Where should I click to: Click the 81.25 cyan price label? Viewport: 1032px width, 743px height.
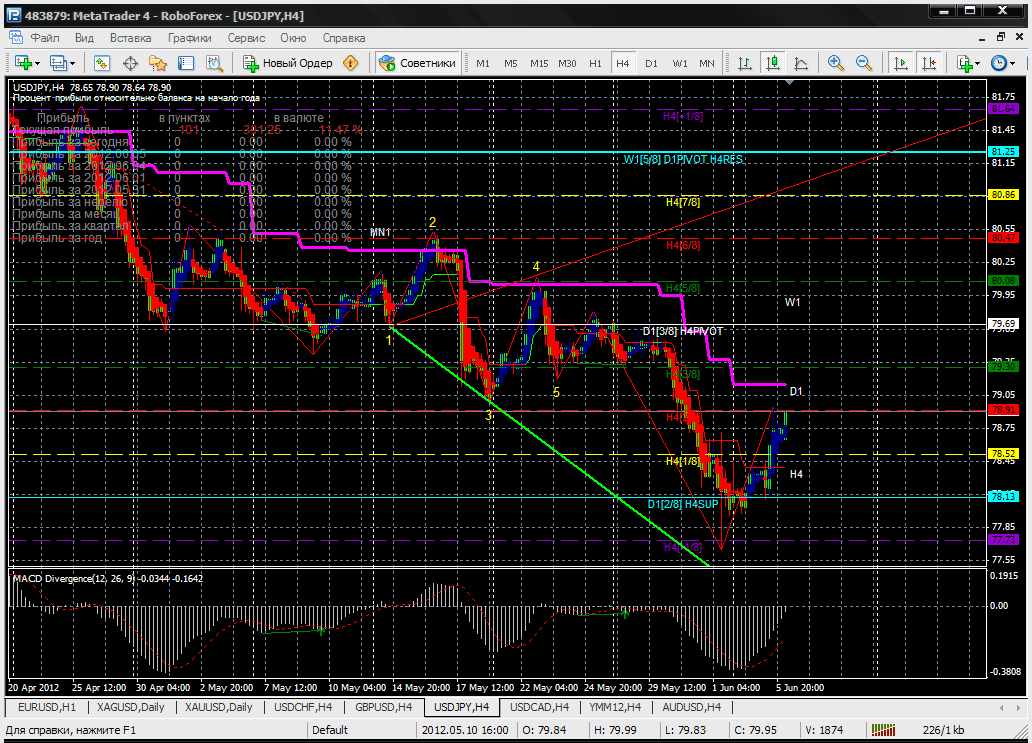click(1004, 151)
